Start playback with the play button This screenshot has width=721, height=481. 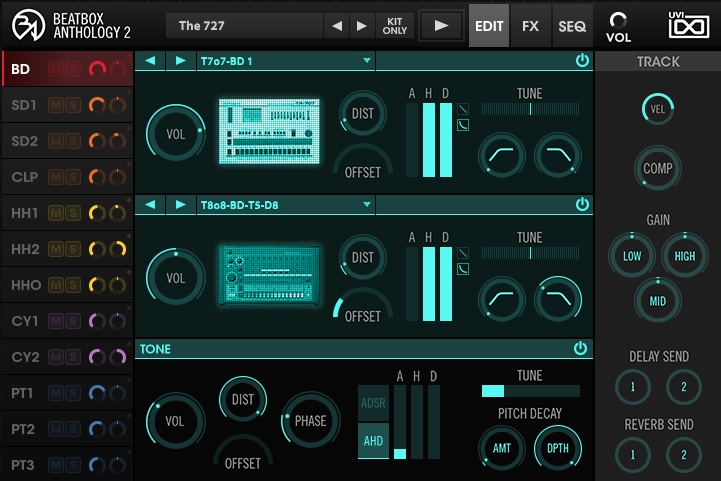[441, 26]
